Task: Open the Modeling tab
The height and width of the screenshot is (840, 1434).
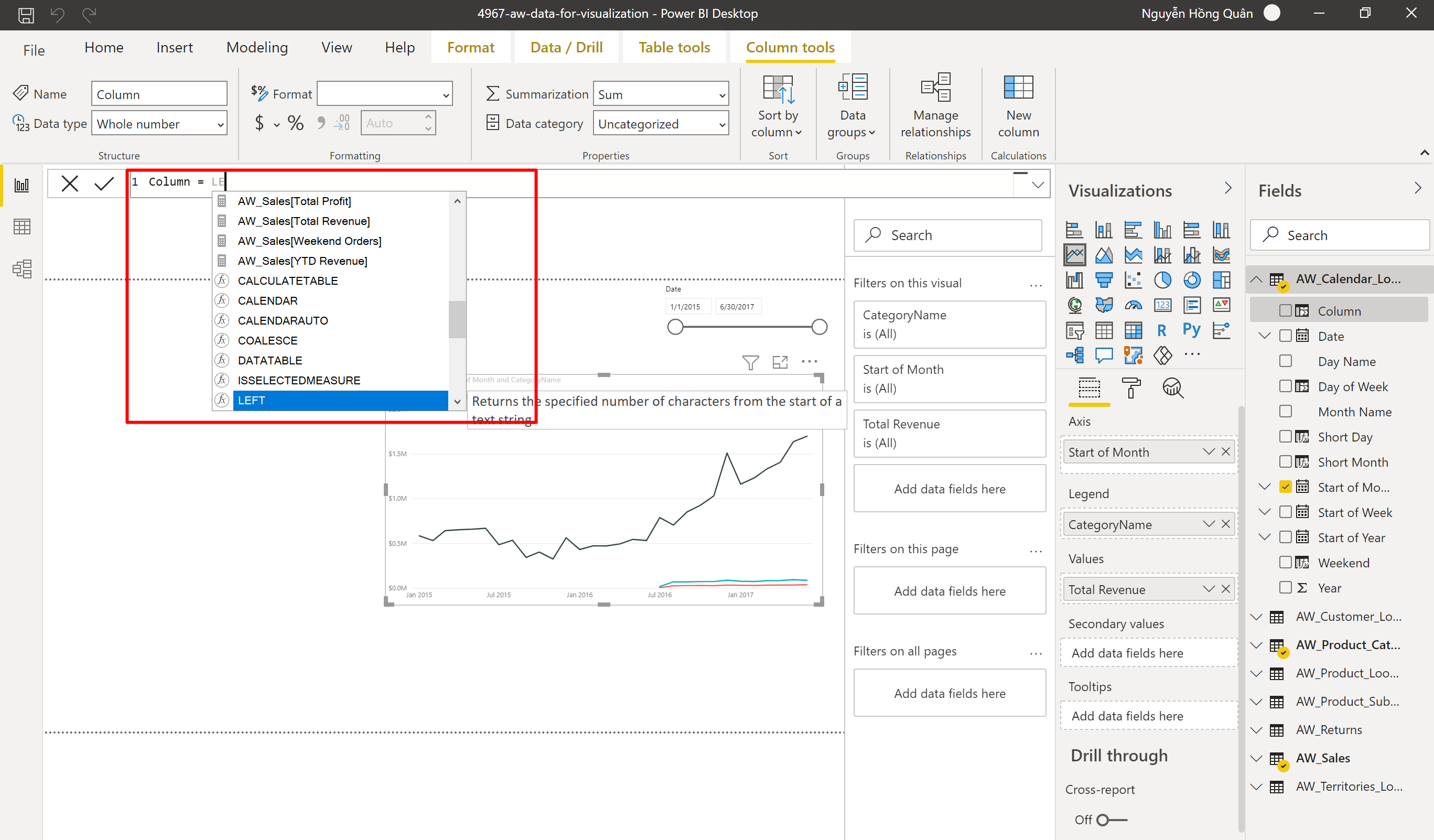Action: tap(257, 47)
